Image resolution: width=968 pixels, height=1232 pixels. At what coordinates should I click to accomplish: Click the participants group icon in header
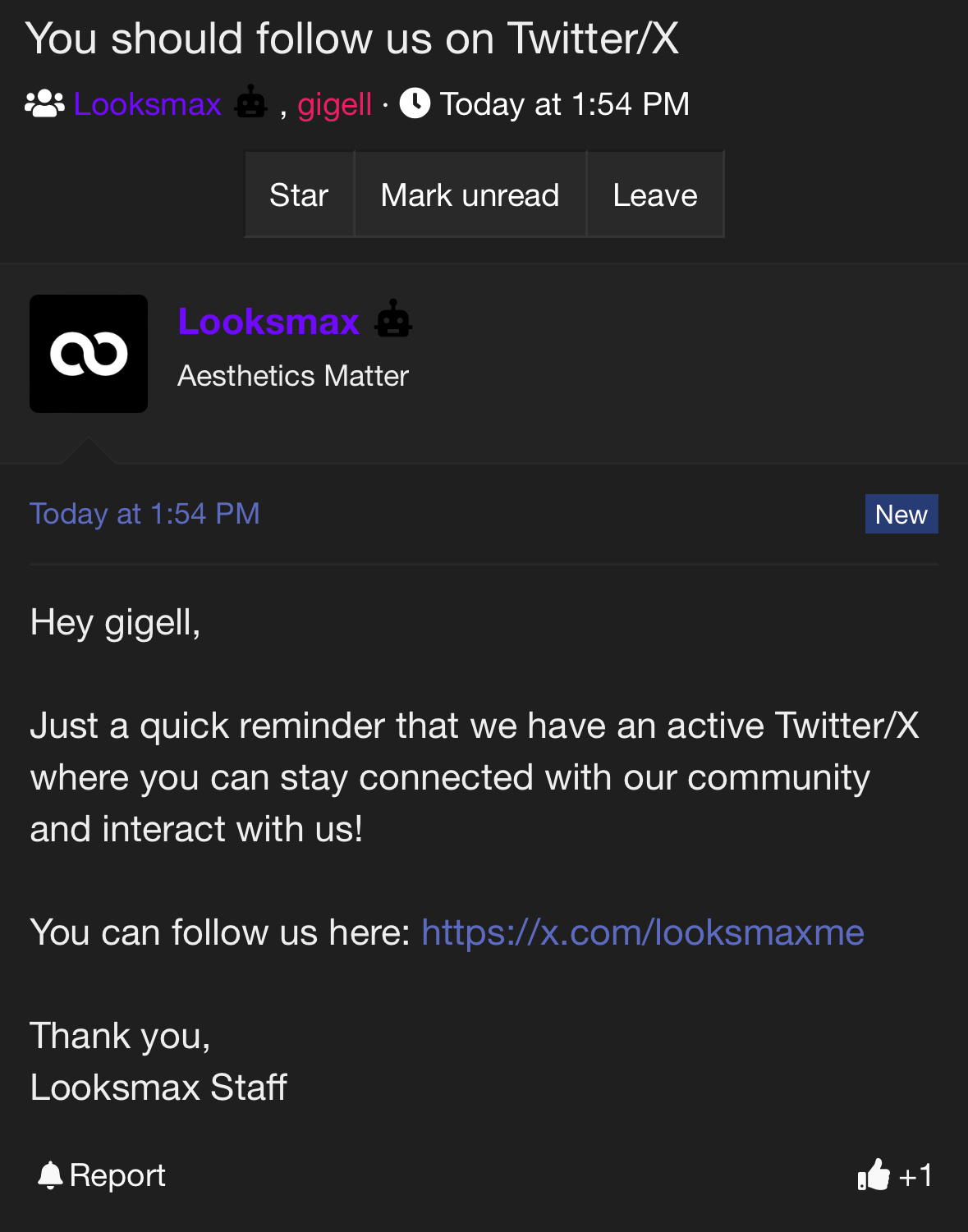[44, 104]
